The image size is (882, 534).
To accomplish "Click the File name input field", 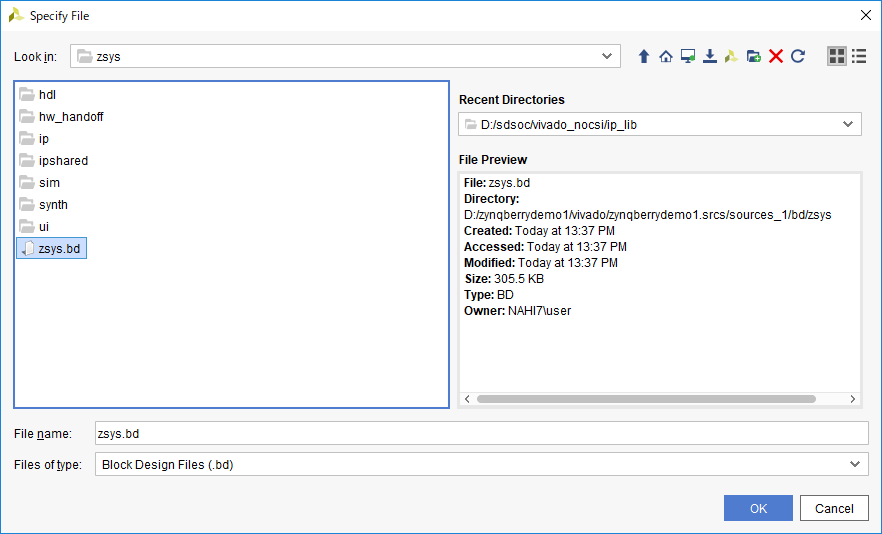I will 480,433.
